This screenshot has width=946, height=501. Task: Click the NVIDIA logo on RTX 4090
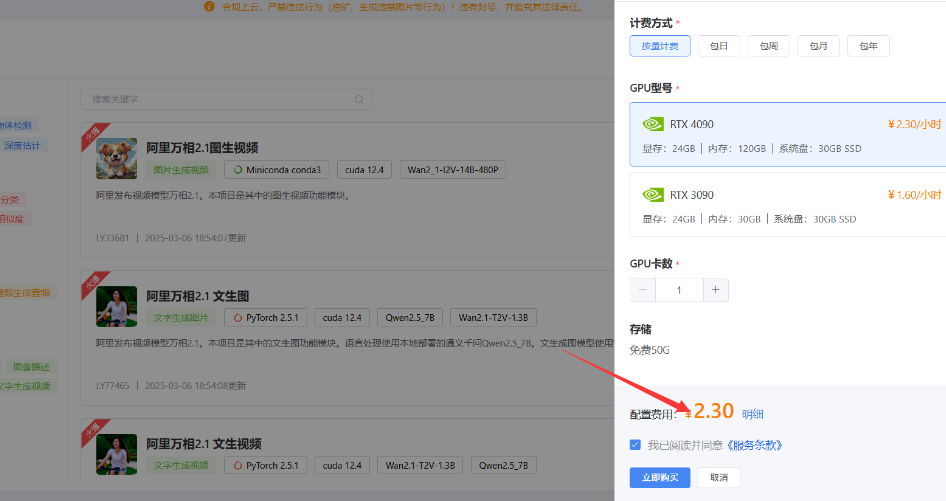click(652, 125)
